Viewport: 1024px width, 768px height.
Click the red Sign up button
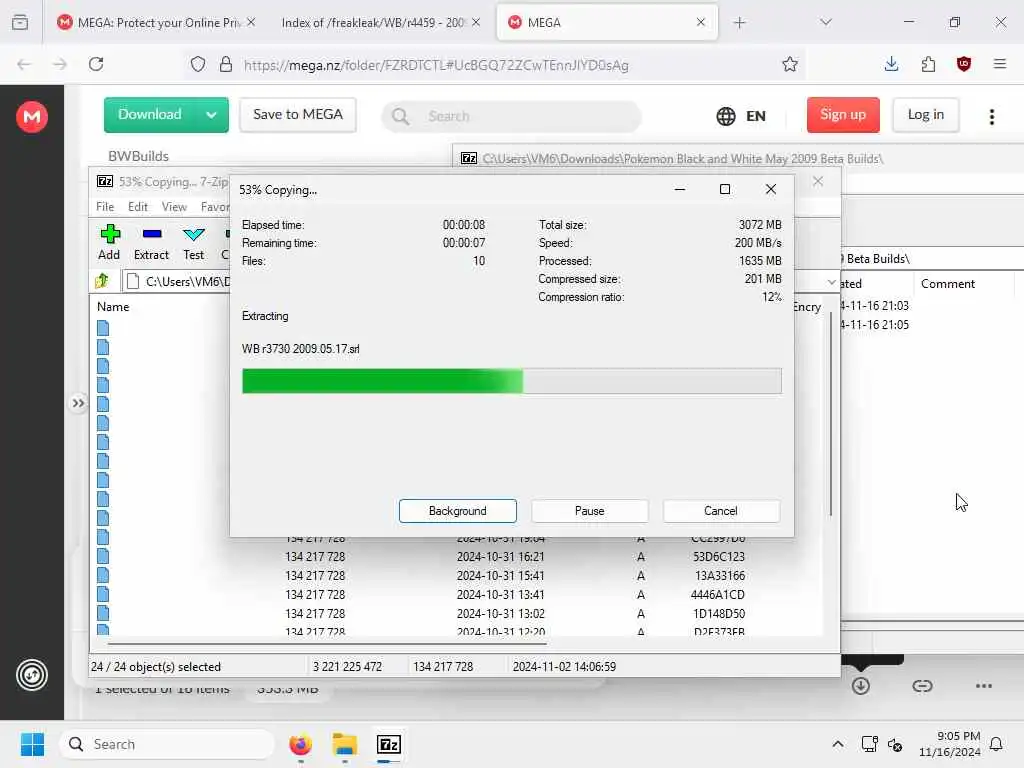click(843, 115)
